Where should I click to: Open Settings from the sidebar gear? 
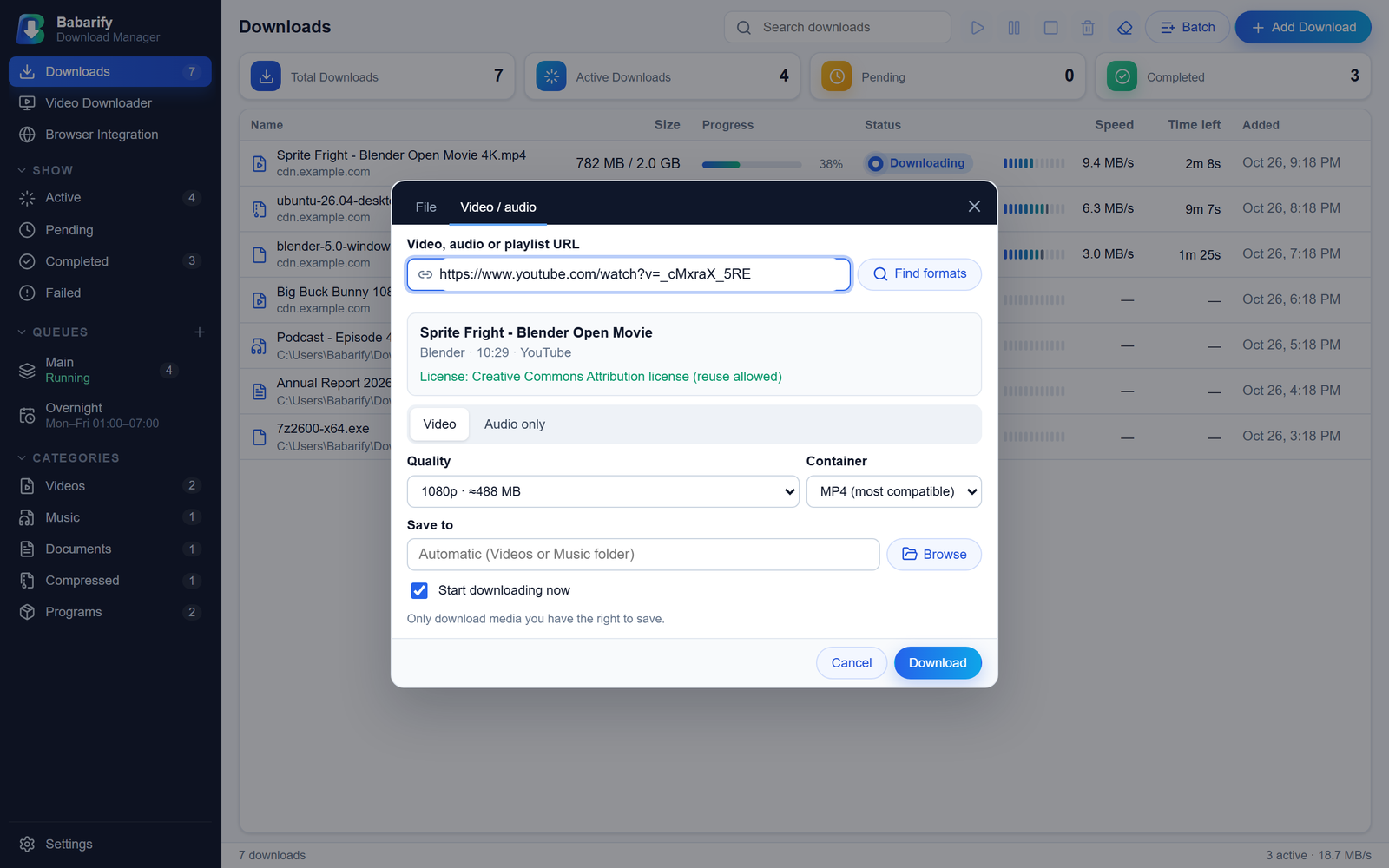pyautogui.click(x=27, y=844)
